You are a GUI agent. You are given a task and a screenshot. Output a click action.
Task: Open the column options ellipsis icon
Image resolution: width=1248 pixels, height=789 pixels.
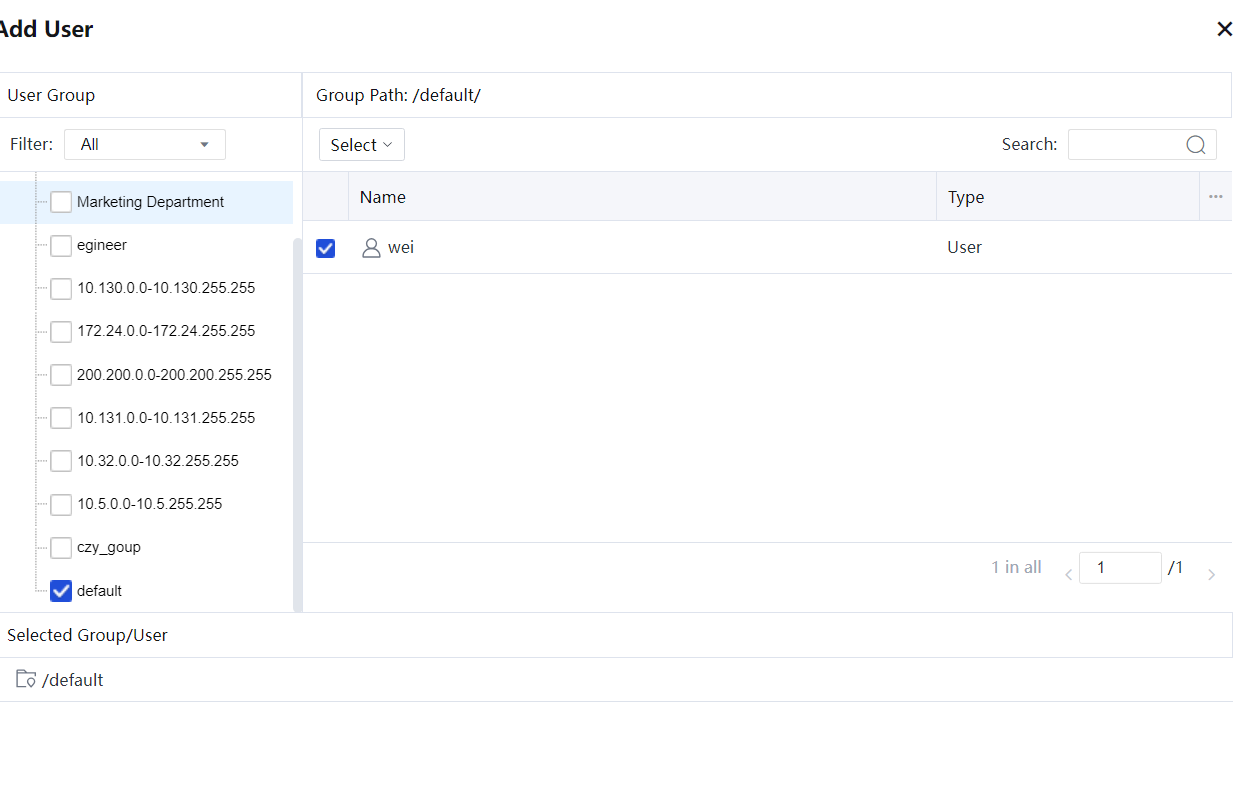[1215, 197]
